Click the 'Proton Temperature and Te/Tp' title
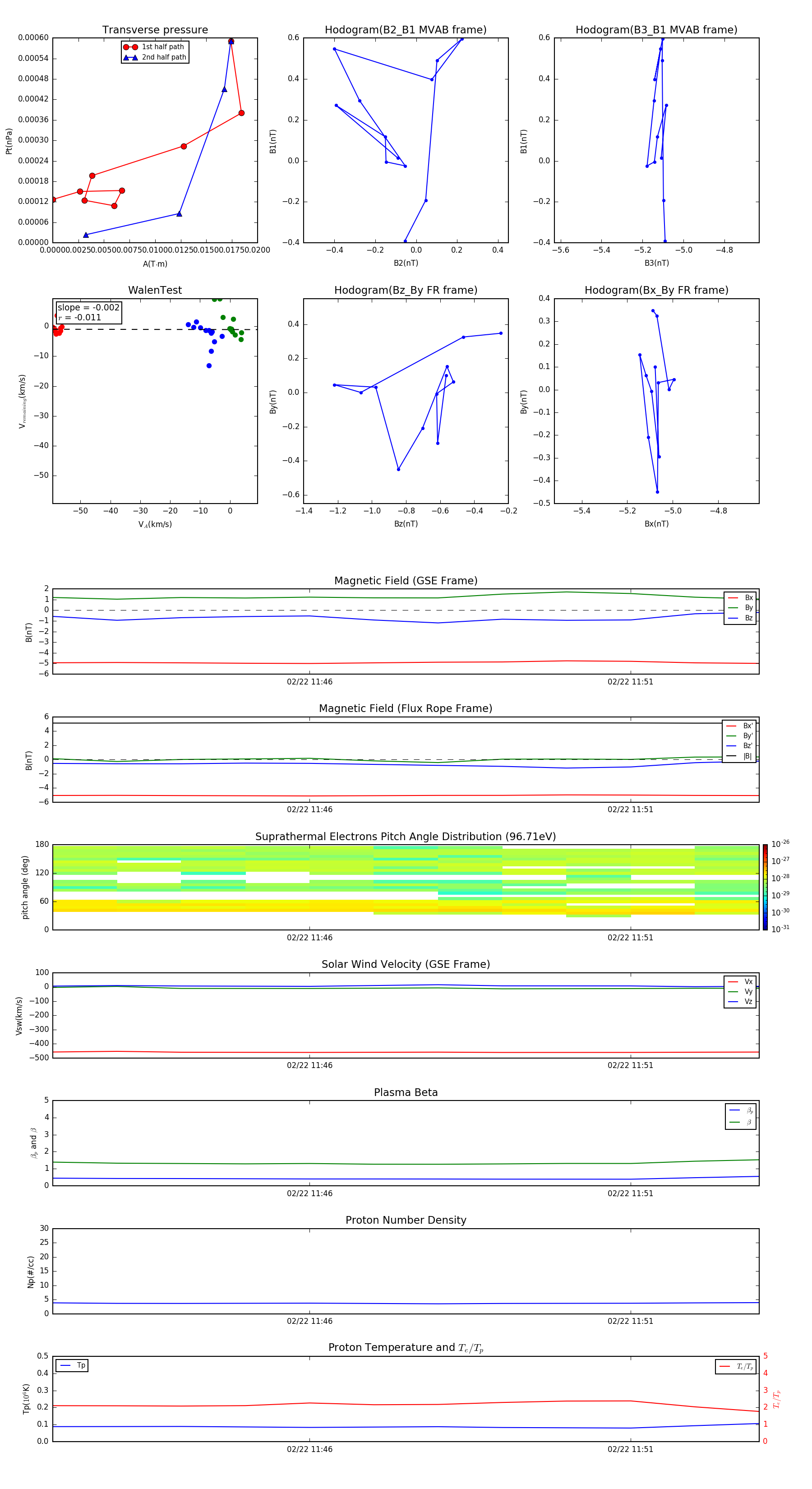This screenshot has height=1489, width=812. [x=406, y=1348]
